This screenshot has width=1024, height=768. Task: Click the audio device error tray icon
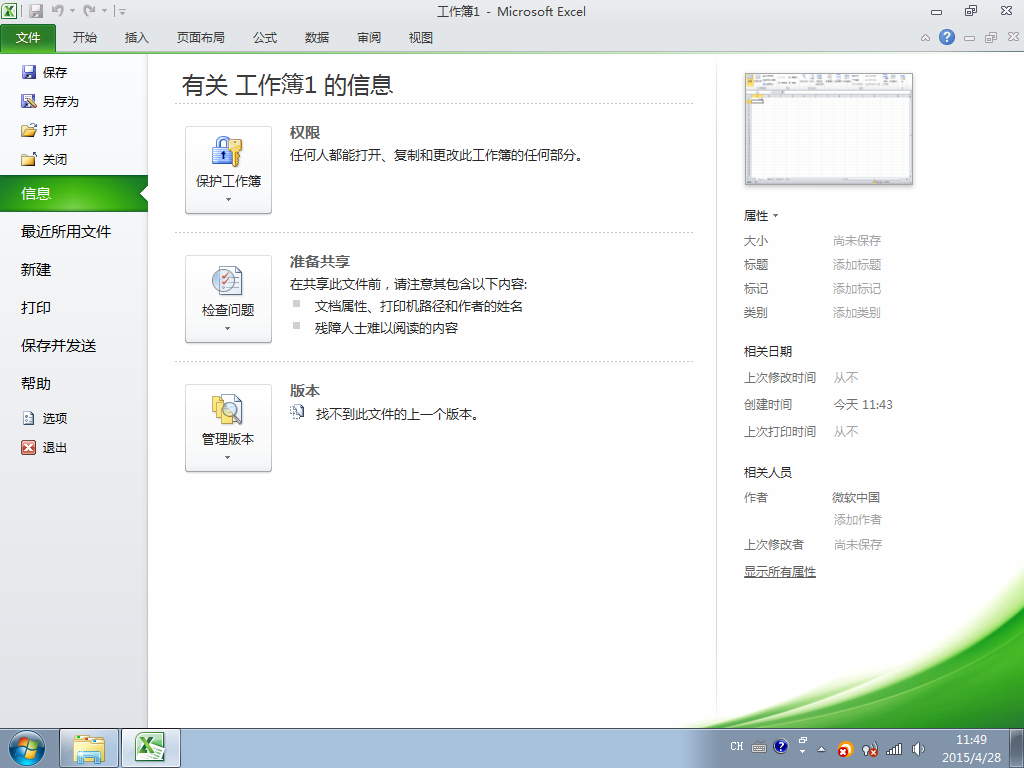(869, 750)
